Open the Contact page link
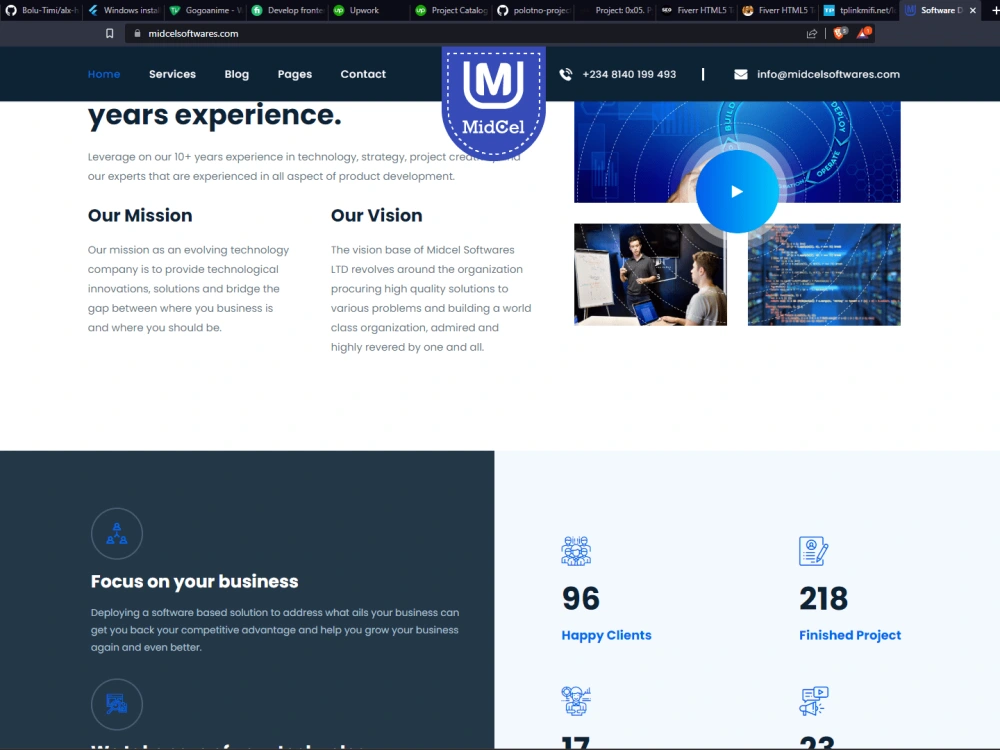The height and width of the screenshot is (750, 1000). coord(363,74)
